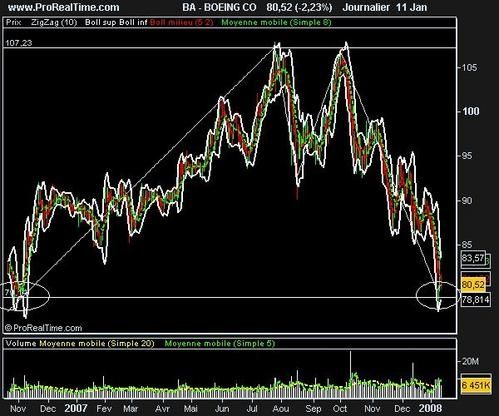Click the Oct month label
Screen dimensions: 499x416
pos(340,409)
